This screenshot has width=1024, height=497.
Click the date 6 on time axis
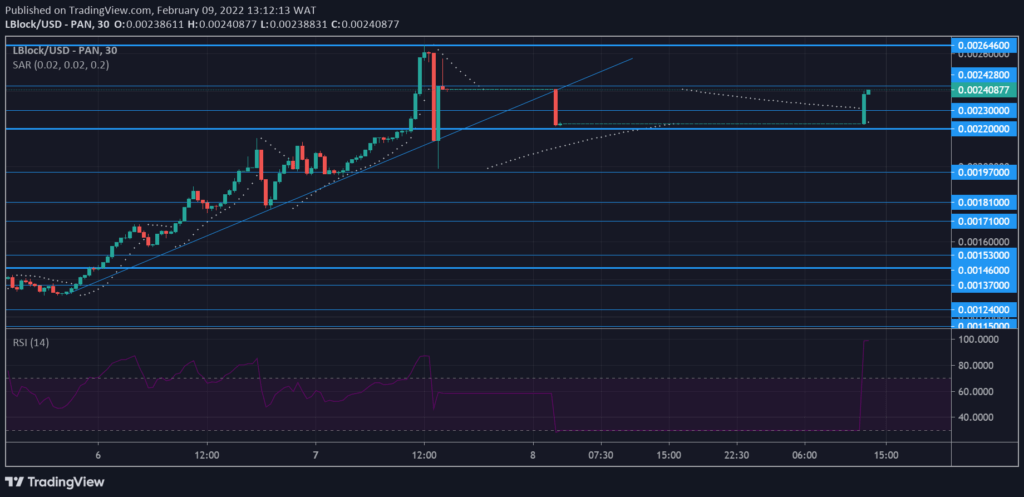click(x=98, y=455)
